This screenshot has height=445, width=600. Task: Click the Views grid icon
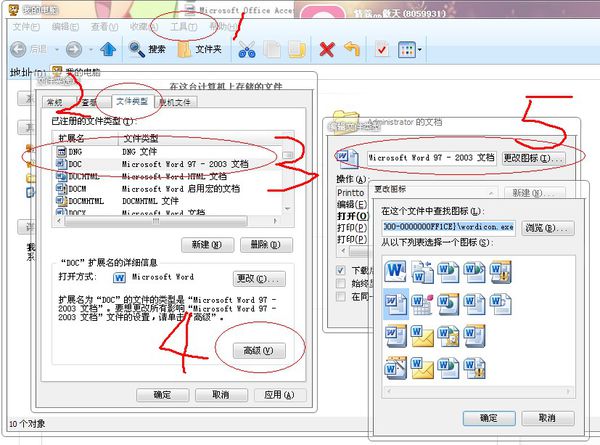[x=407, y=49]
